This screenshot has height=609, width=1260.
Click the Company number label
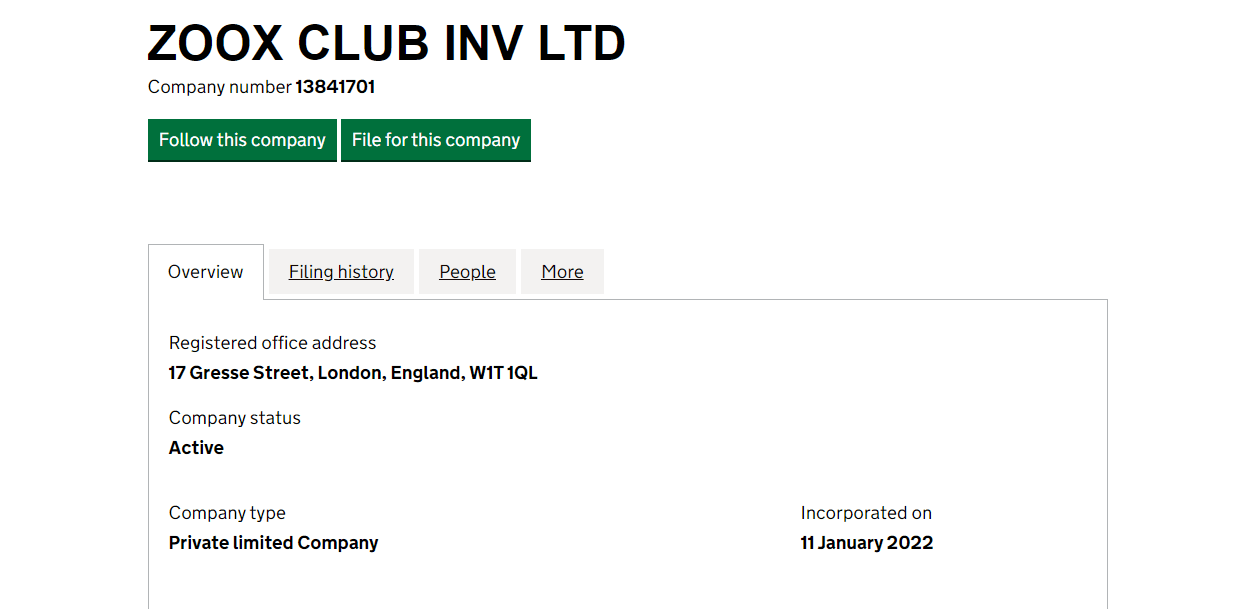(x=219, y=87)
